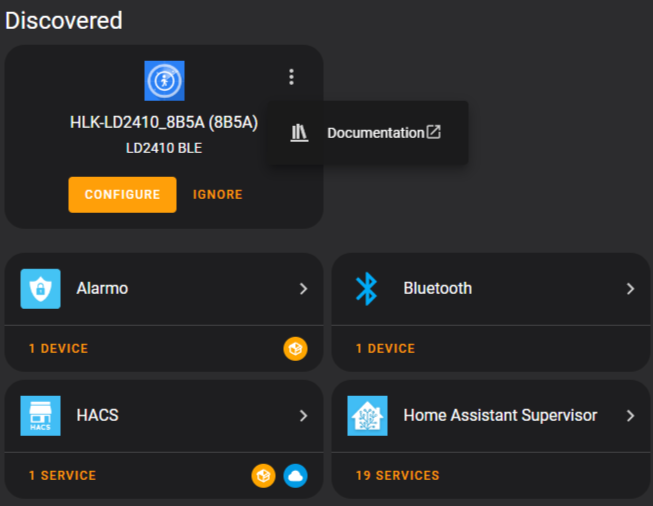Open the Documentation menu entry
Viewport: 653px width, 506px height.
[x=367, y=133]
